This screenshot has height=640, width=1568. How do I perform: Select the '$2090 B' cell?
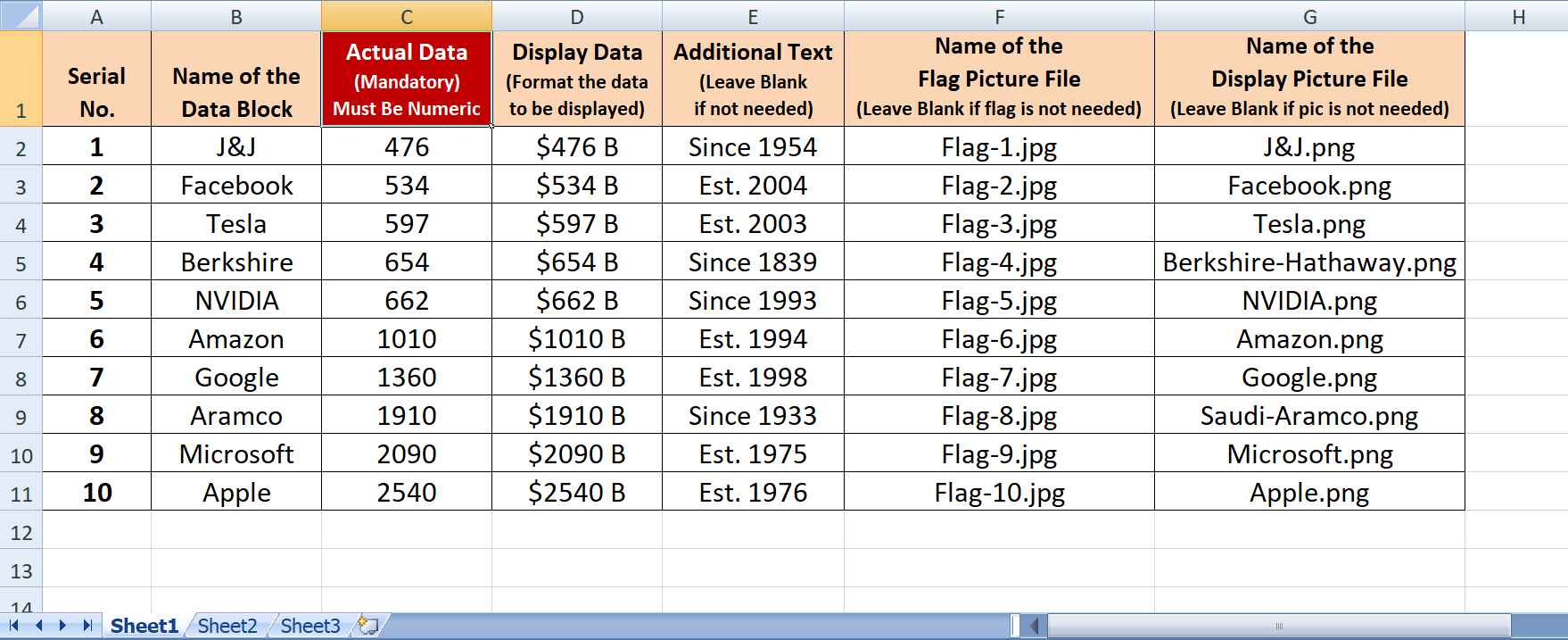[577, 453]
